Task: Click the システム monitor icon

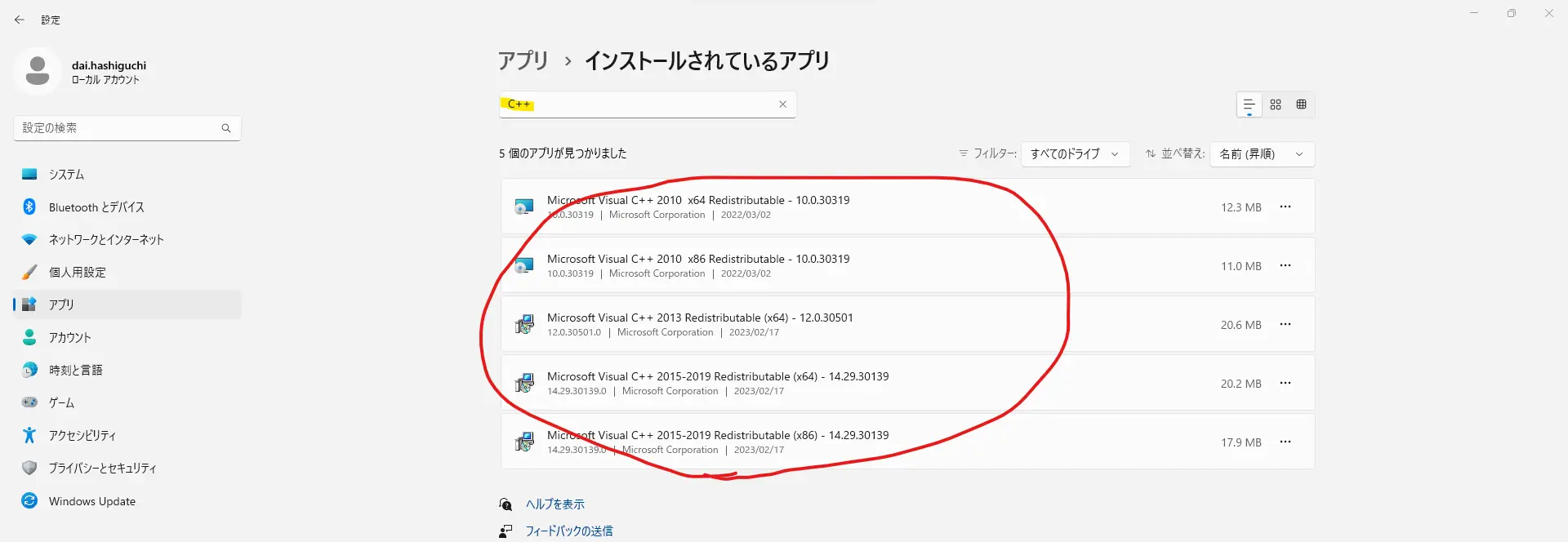Action: (x=29, y=174)
